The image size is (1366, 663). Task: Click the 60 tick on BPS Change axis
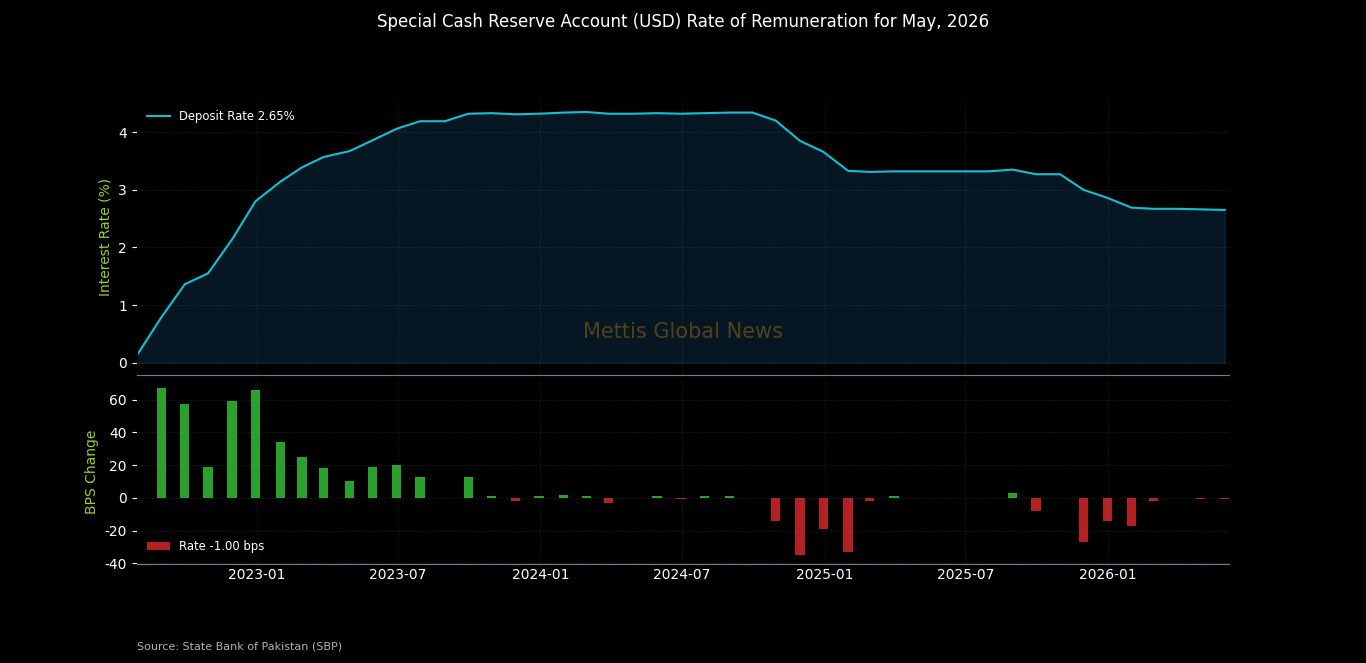click(118, 400)
